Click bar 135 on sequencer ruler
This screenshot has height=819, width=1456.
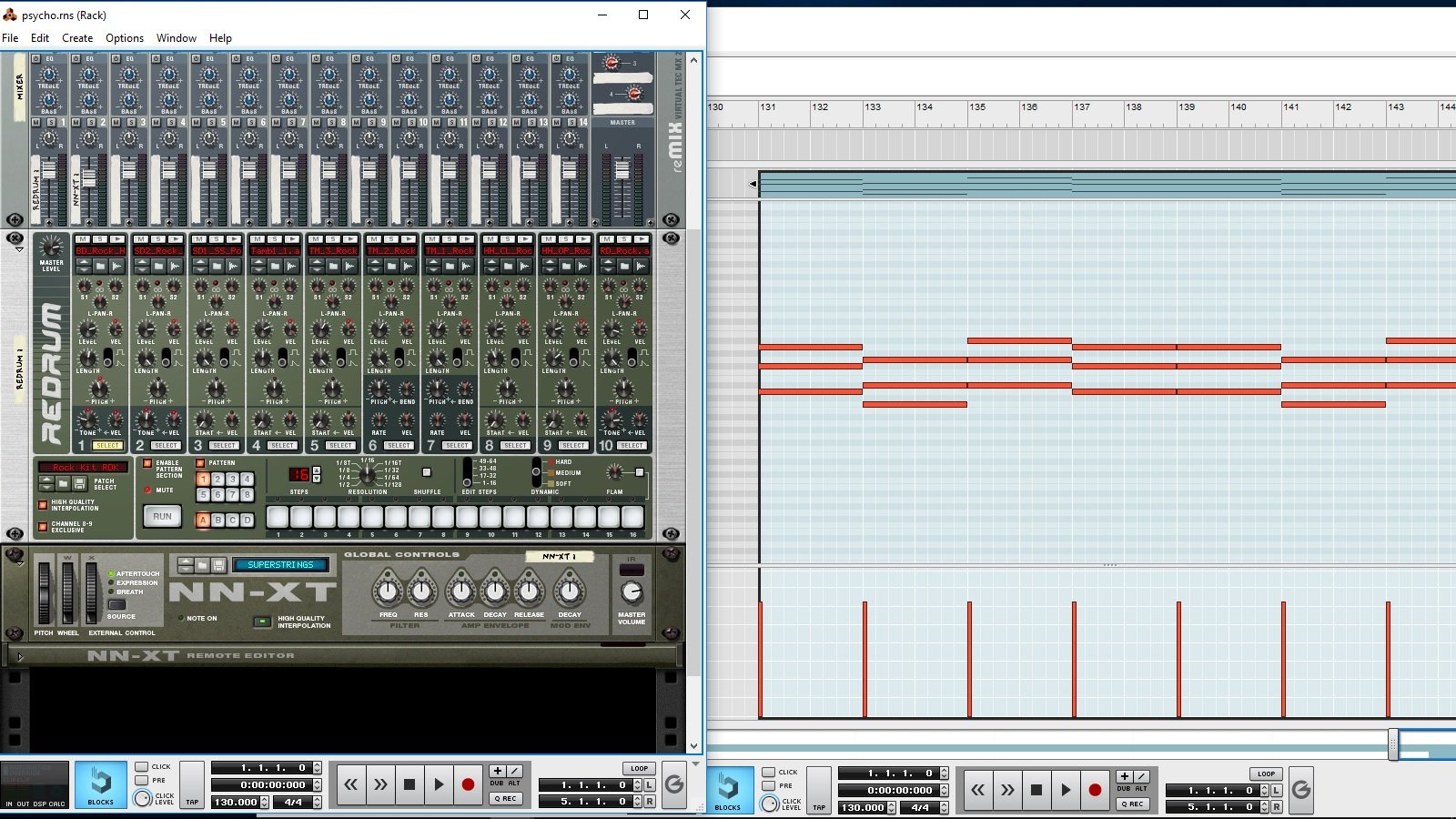click(x=977, y=106)
